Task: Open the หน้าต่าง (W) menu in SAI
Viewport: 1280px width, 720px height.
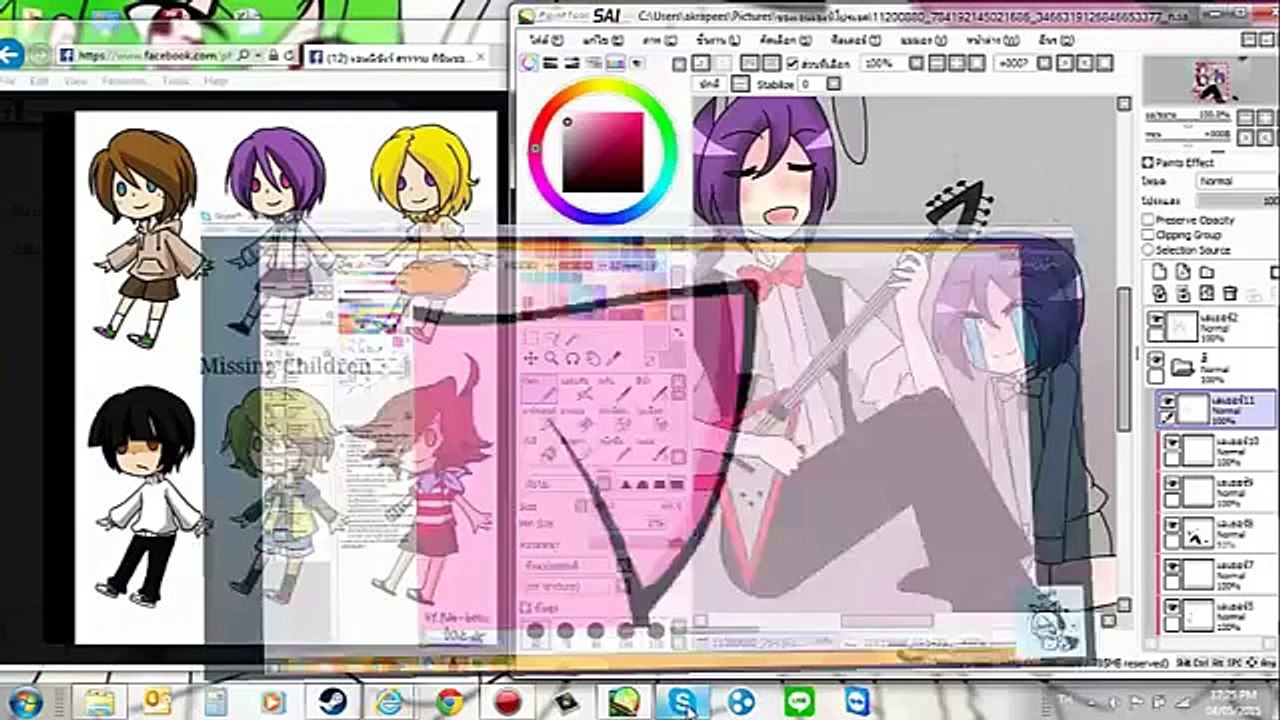Action: [991, 40]
